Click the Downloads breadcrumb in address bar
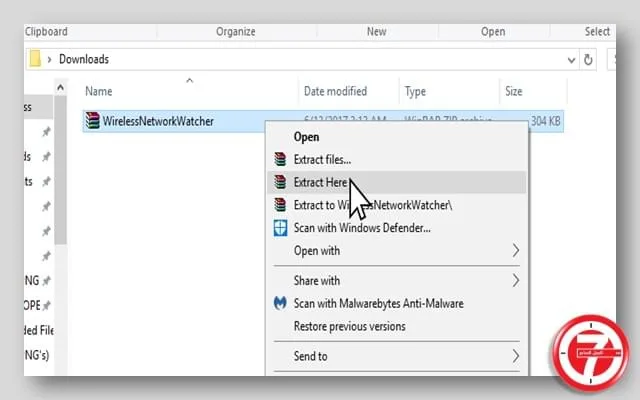640x400 pixels. click(x=84, y=59)
